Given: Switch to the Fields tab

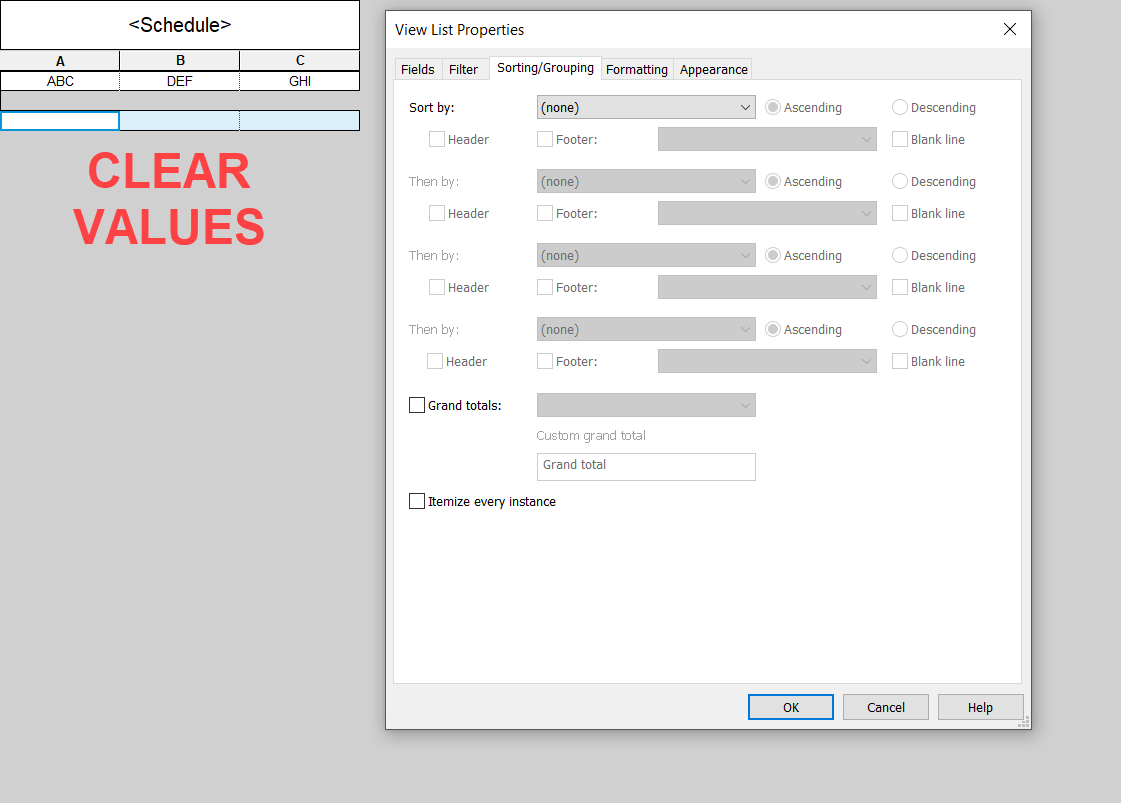Looking at the screenshot, I should click(x=417, y=69).
